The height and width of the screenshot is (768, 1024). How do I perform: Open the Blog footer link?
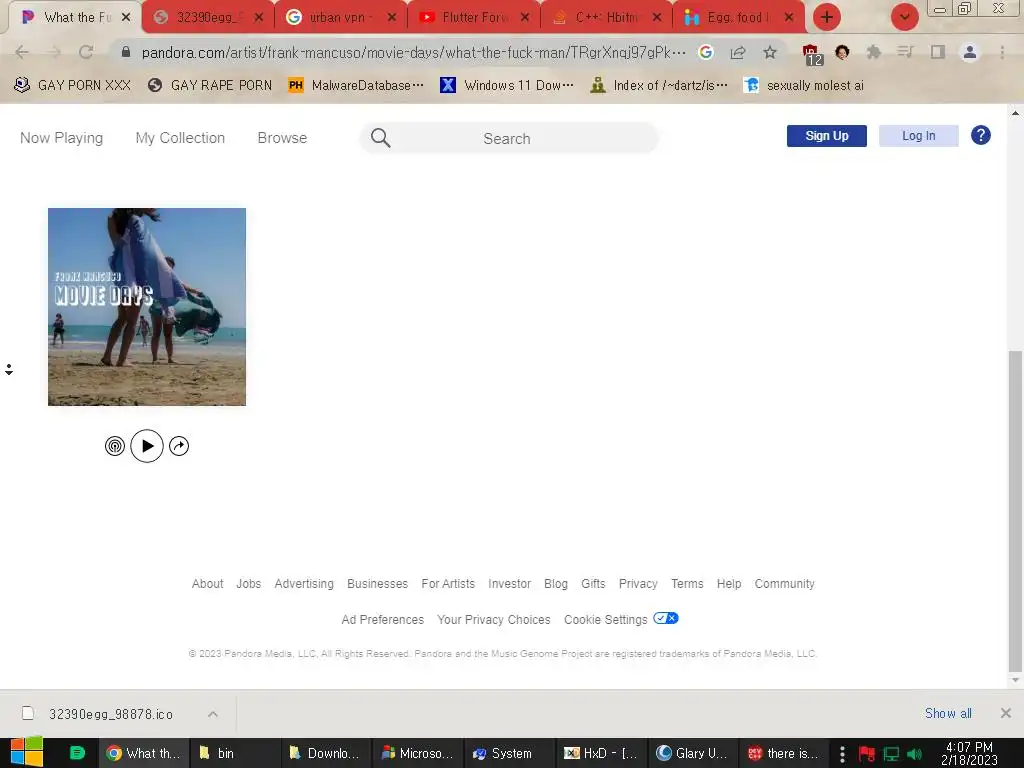(x=556, y=584)
